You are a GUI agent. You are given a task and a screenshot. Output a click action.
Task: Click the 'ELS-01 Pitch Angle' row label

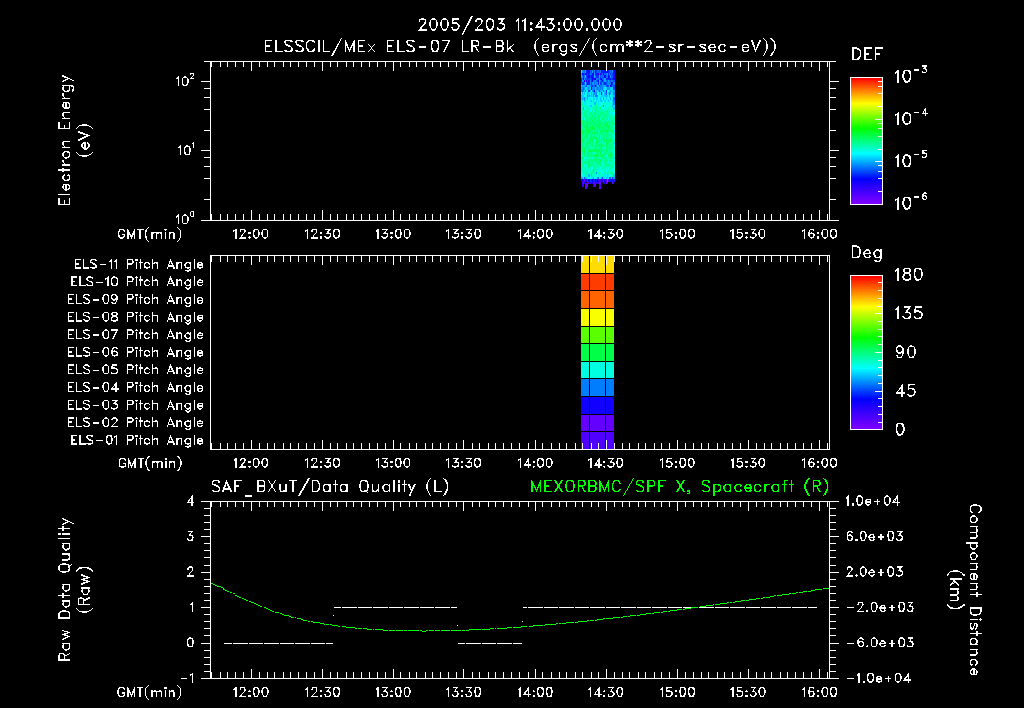137,440
